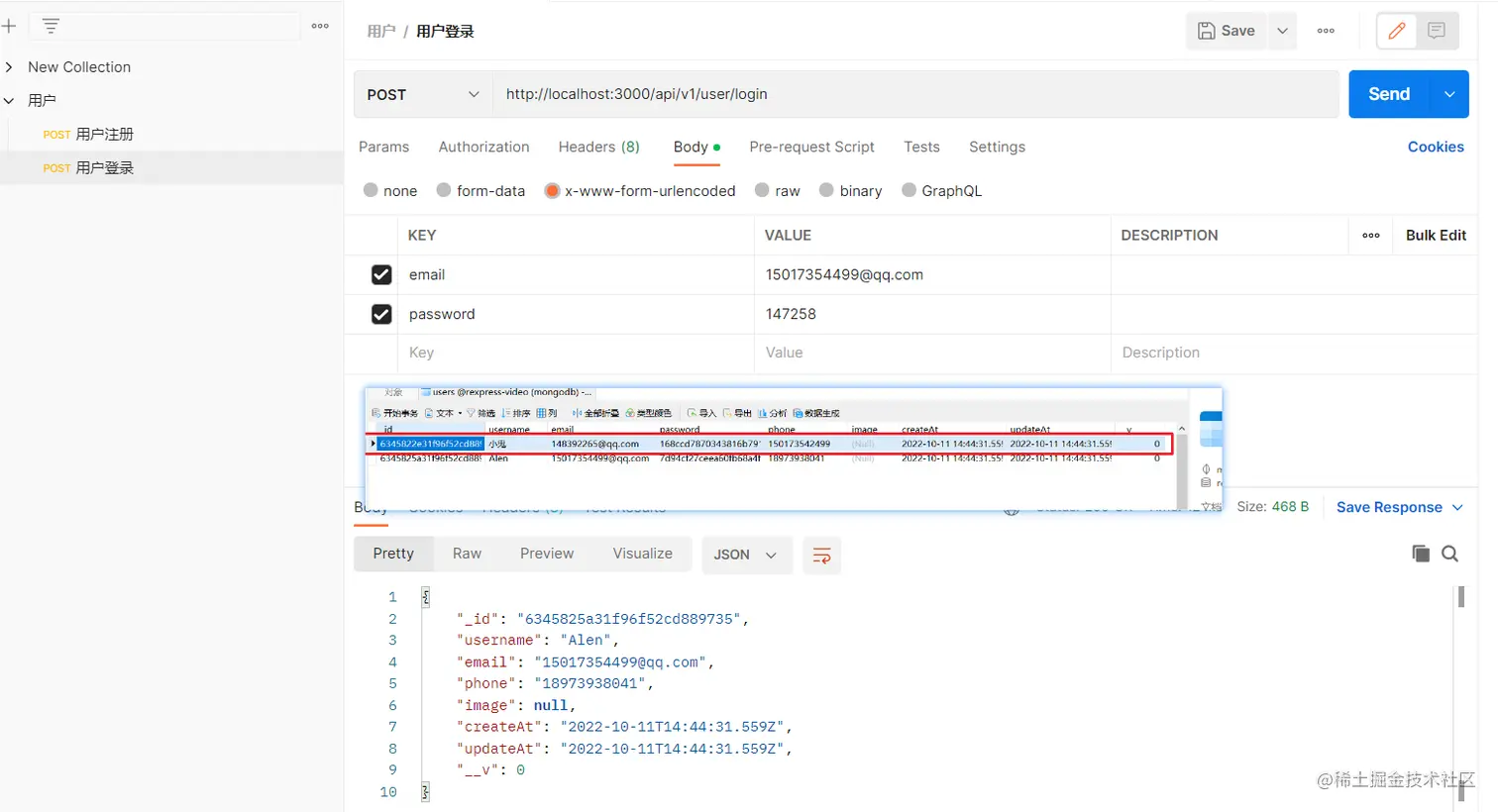This screenshot has height=812, width=1498.
Task: Click 列 columns in the Navicat toolbar
Action: coord(547,413)
